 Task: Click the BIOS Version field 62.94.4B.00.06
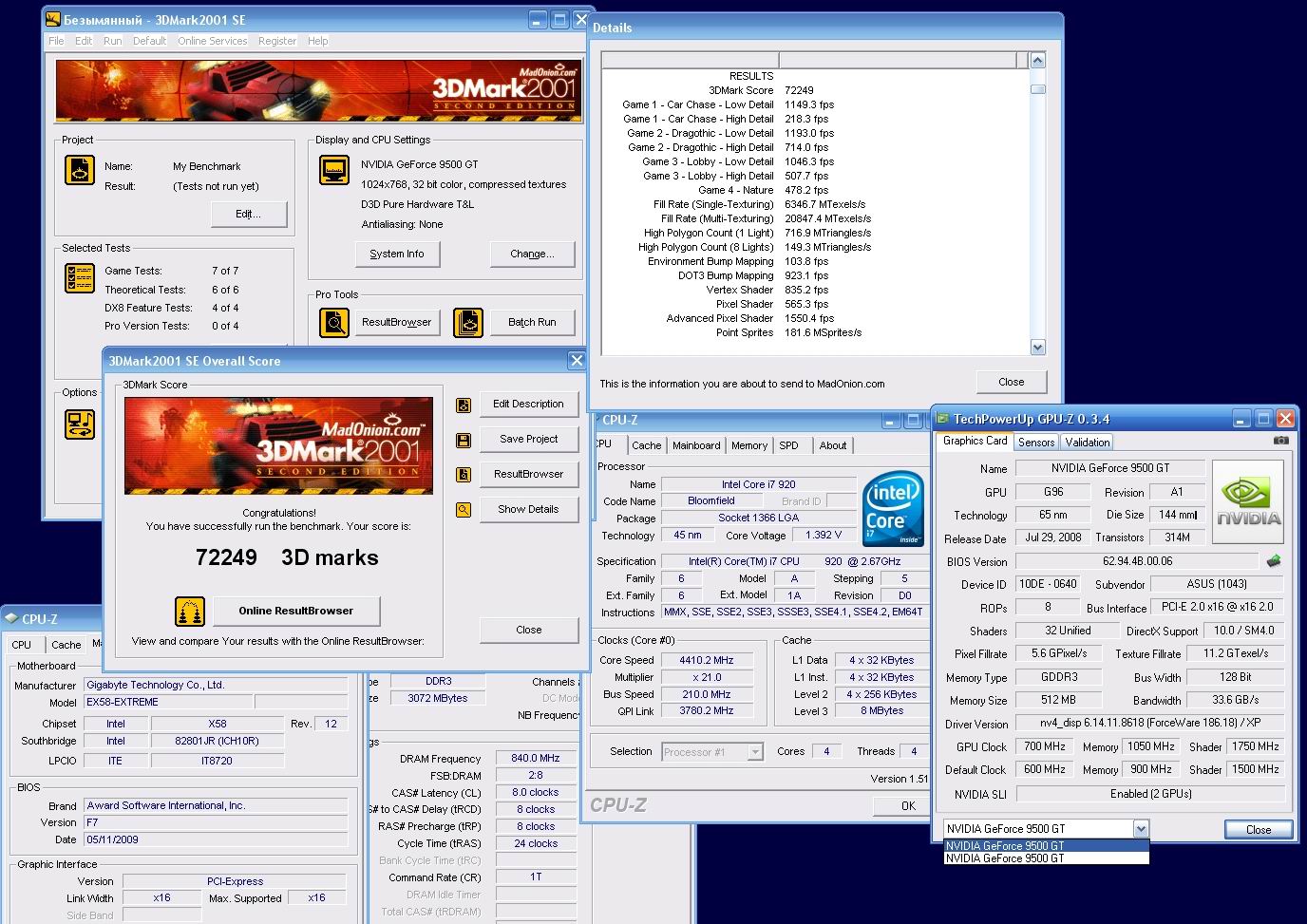click(x=1137, y=561)
